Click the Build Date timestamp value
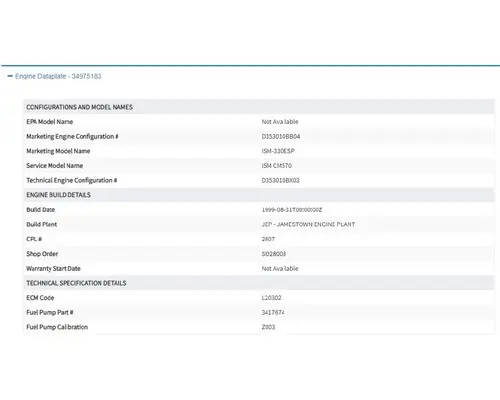The image size is (500, 400). (x=292, y=210)
